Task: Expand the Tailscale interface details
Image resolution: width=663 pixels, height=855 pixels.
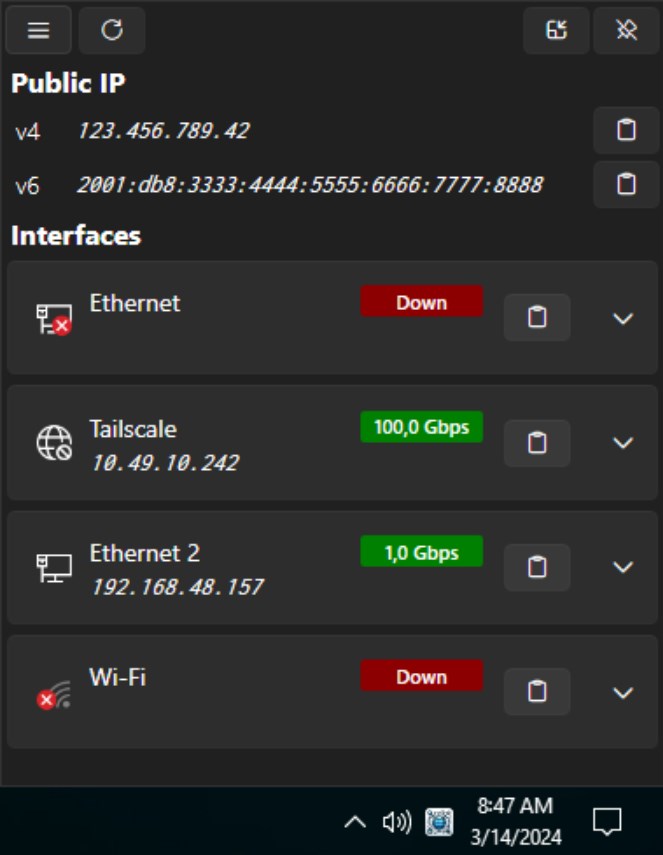Action: [x=621, y=443]
